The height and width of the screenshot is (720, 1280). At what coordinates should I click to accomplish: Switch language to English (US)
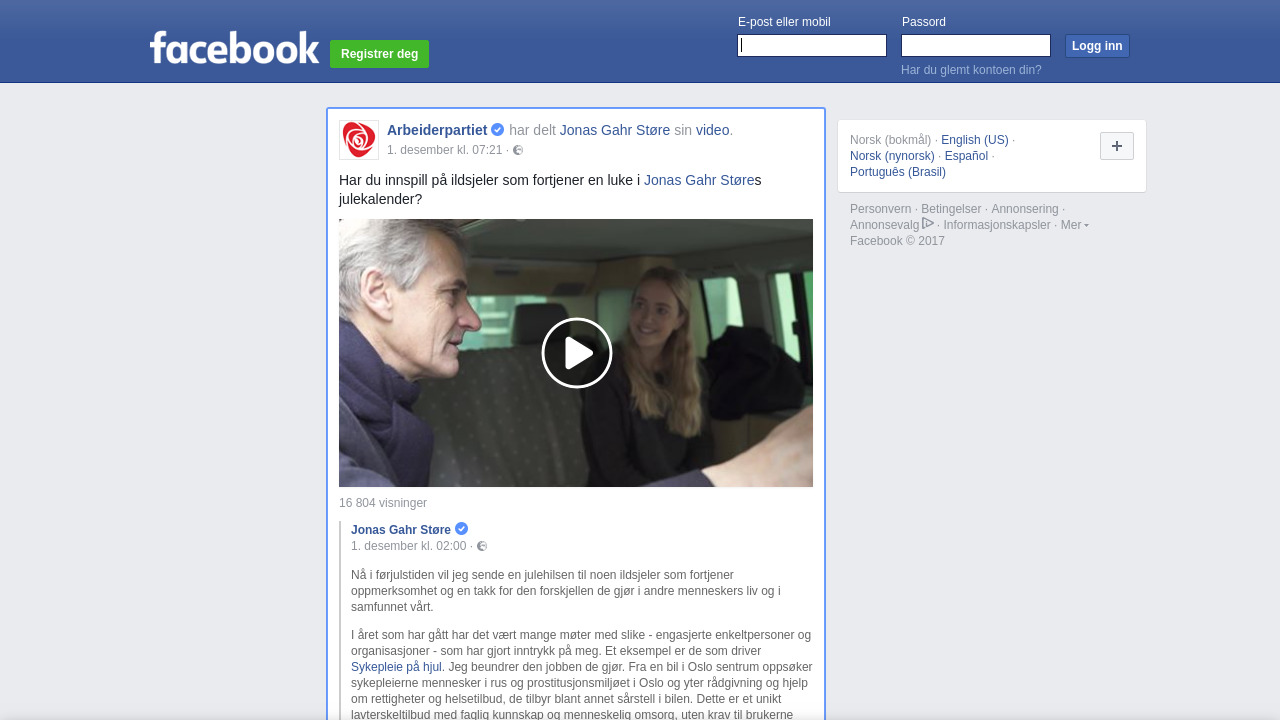coord(975,140)
